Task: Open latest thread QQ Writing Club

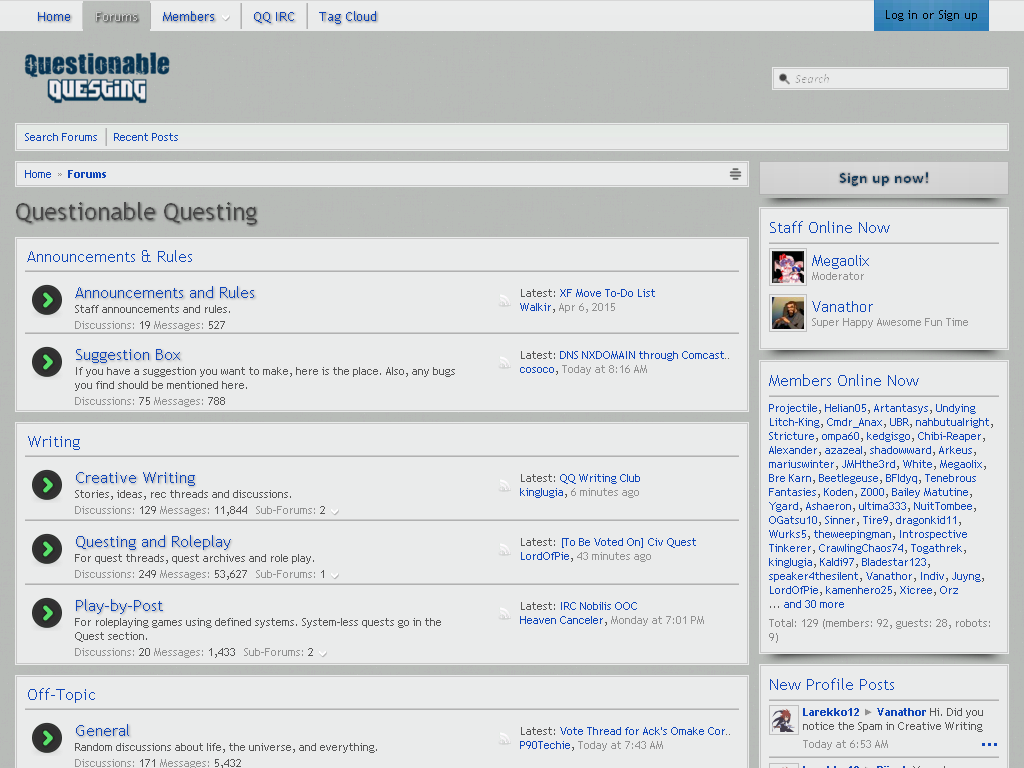Action: click(x=600, y=478)
